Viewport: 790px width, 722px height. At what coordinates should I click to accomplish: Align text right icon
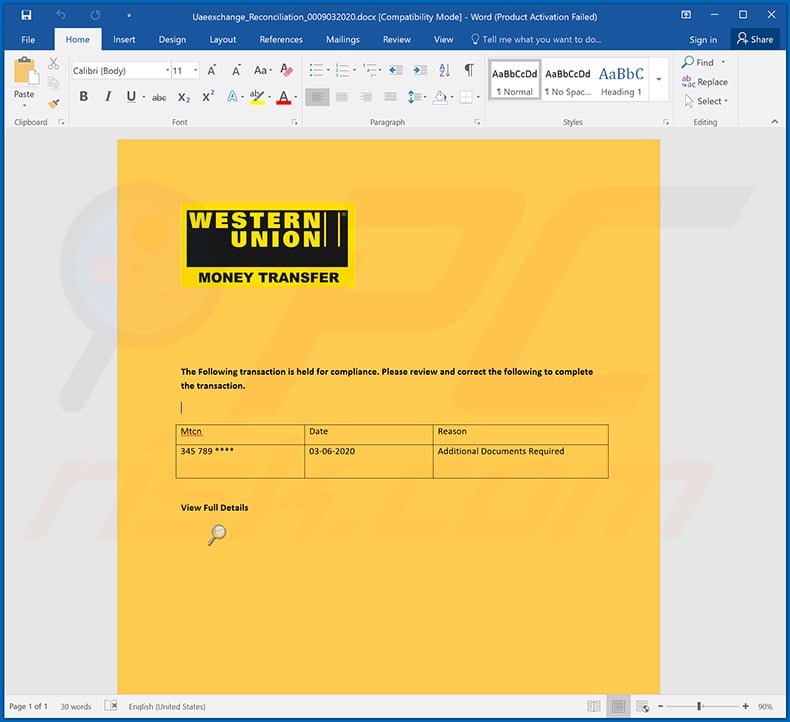click(366, 97)
